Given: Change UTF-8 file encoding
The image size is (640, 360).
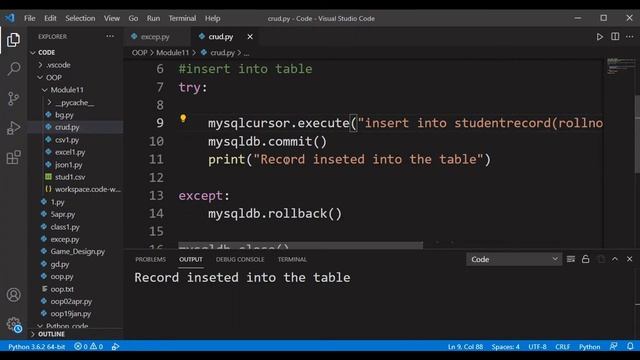Looking at the screenshot, I should click(x=537, y=347).
